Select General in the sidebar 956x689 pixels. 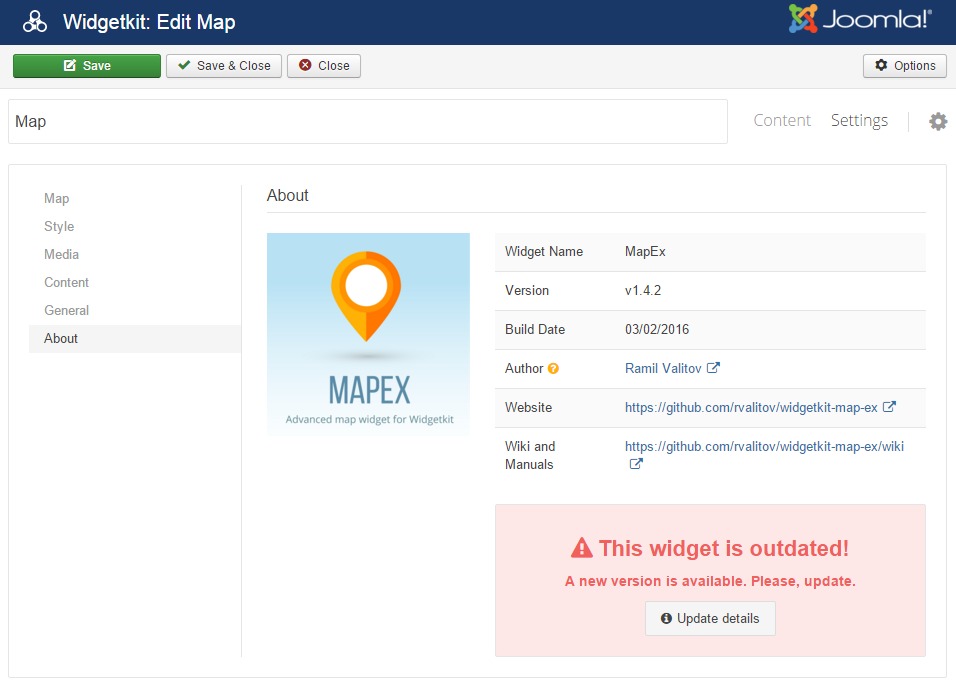pos(135,310)
